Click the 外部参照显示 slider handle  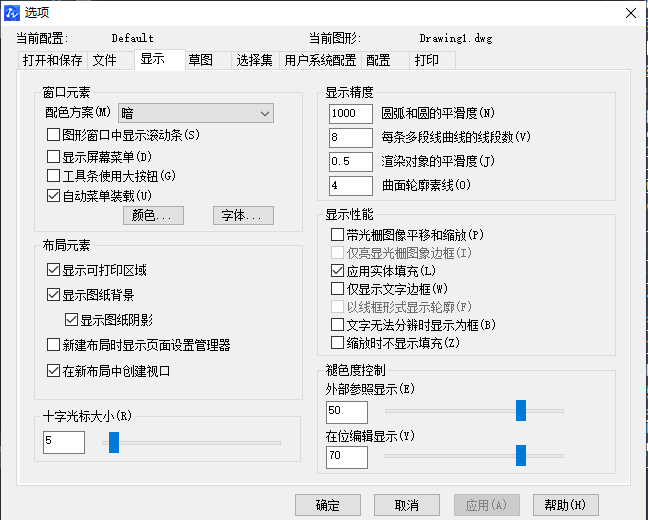coord(521,411)
